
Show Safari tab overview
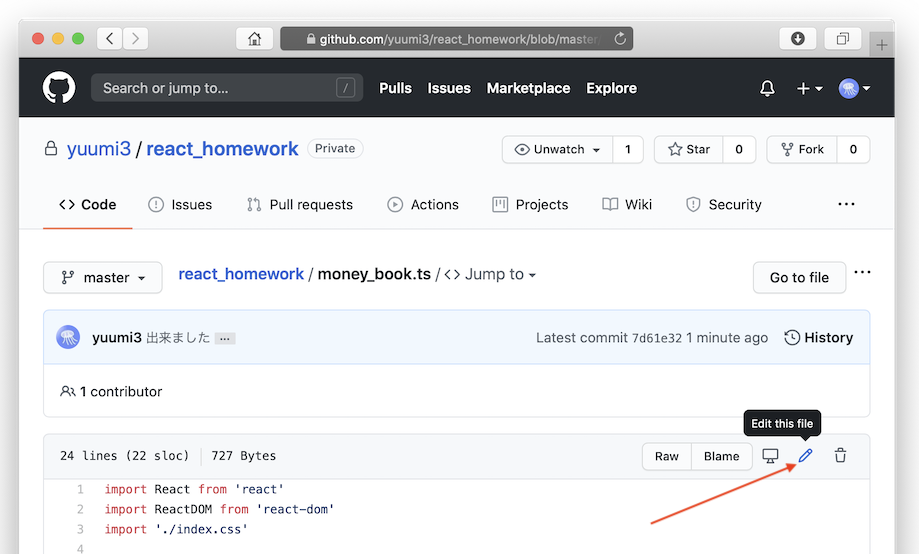coord(843,39)
